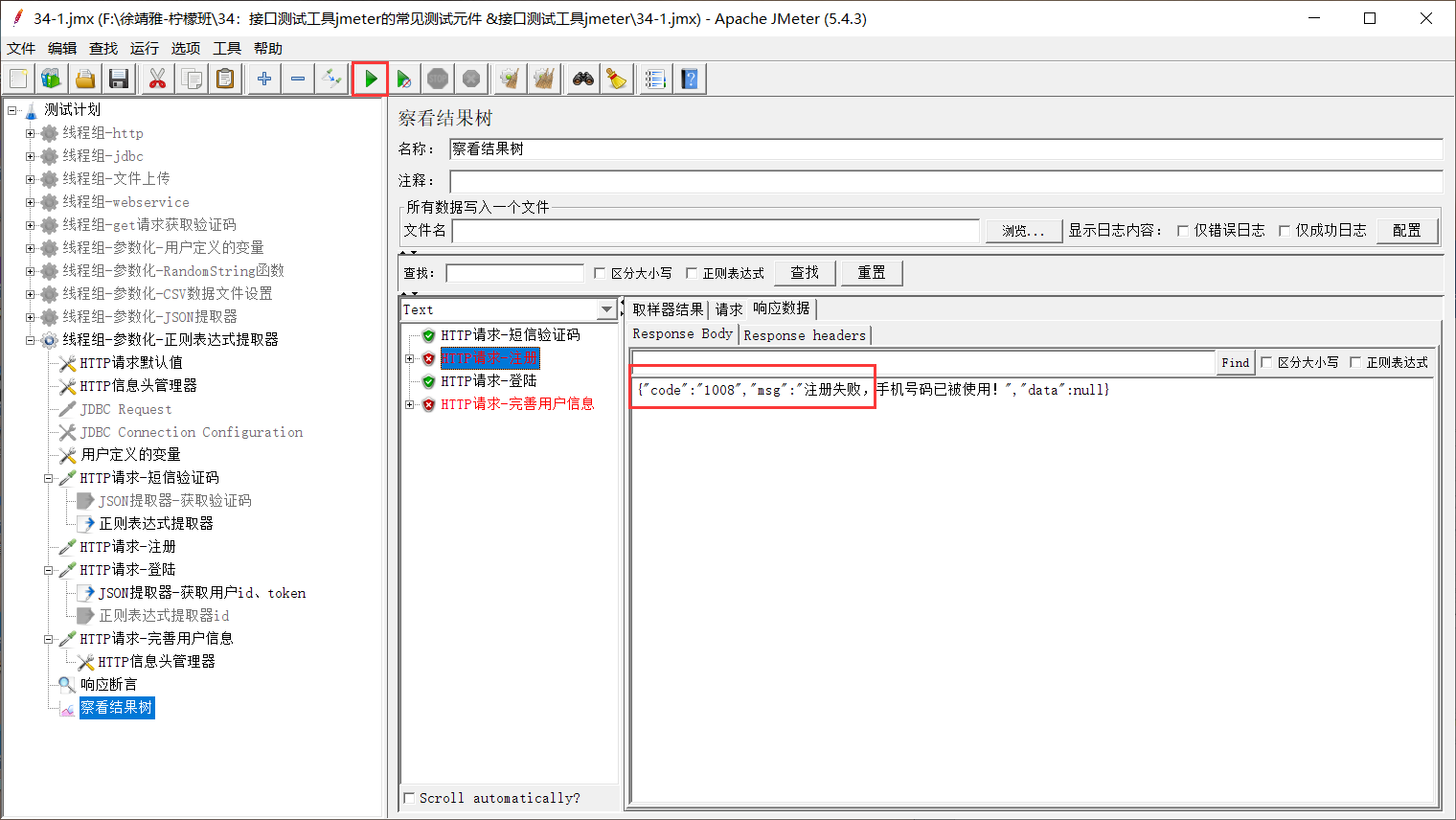Select HTTP请求默认值 tree item
Image resolution: width=1456 pixels, height=820 pixels.
coord(131,363)
